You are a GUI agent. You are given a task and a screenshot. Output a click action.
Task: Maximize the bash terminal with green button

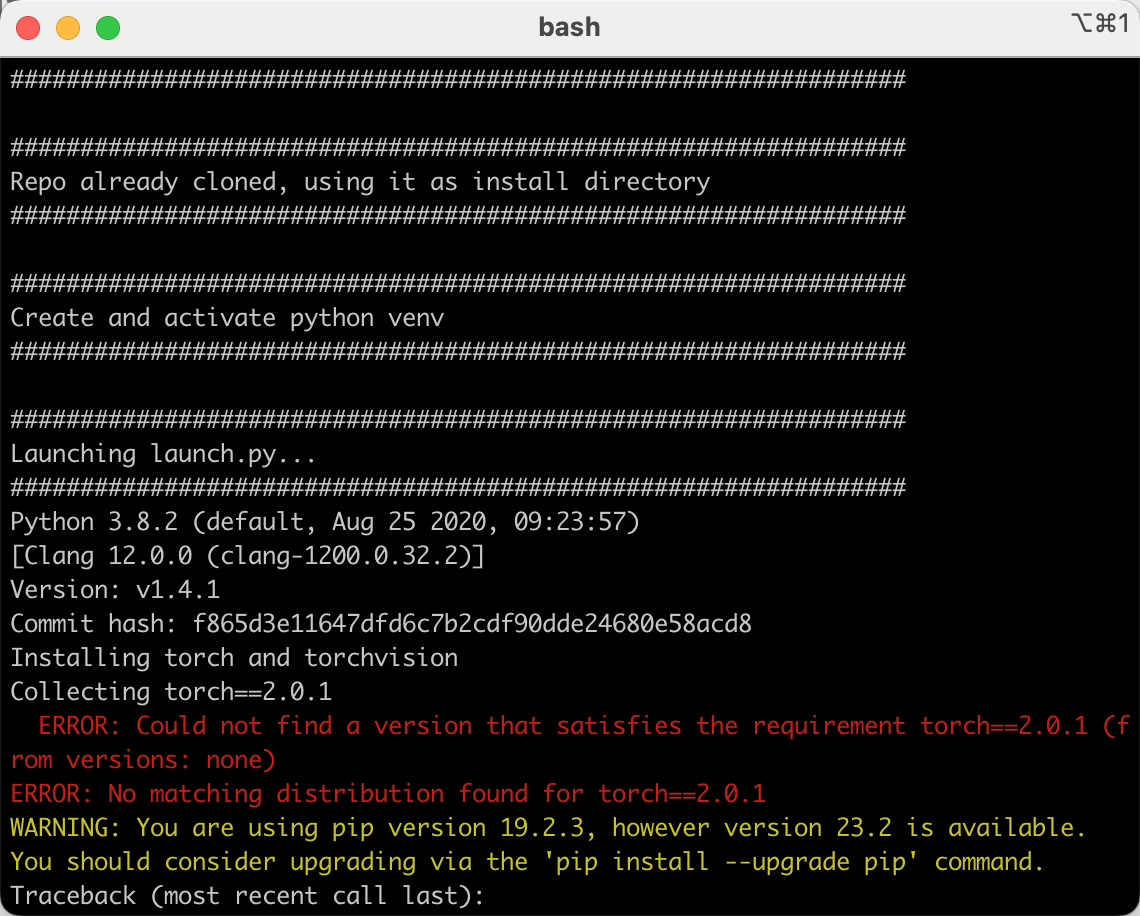point(108,28)
